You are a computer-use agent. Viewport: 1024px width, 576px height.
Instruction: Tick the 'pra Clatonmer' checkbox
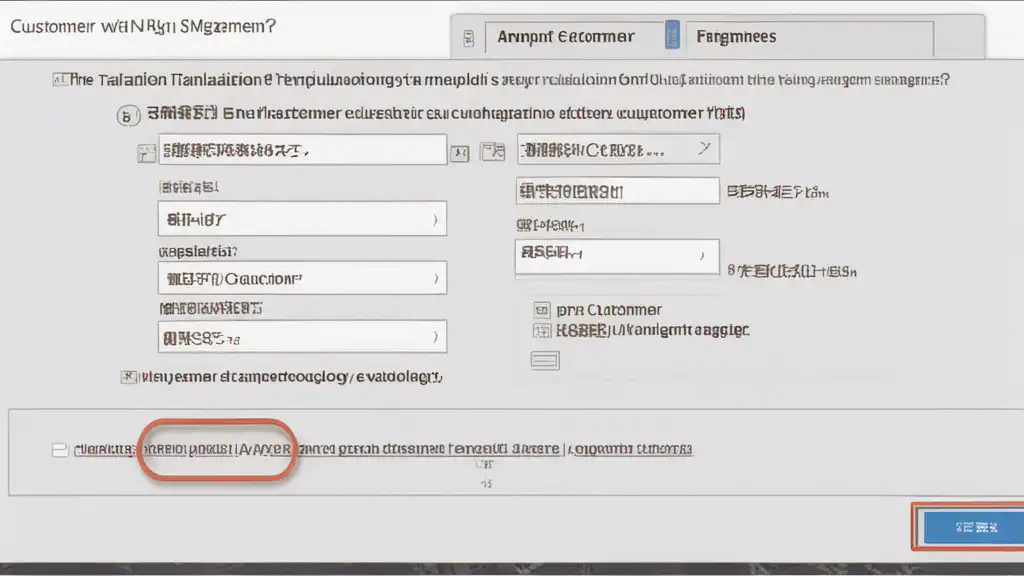click(x=541, y=310)
